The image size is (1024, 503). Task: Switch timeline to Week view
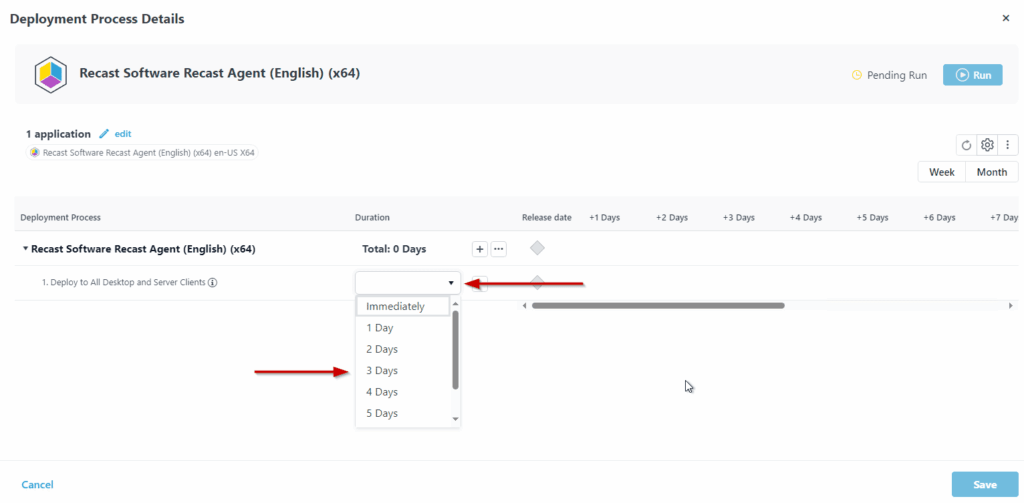coord(941,172)
